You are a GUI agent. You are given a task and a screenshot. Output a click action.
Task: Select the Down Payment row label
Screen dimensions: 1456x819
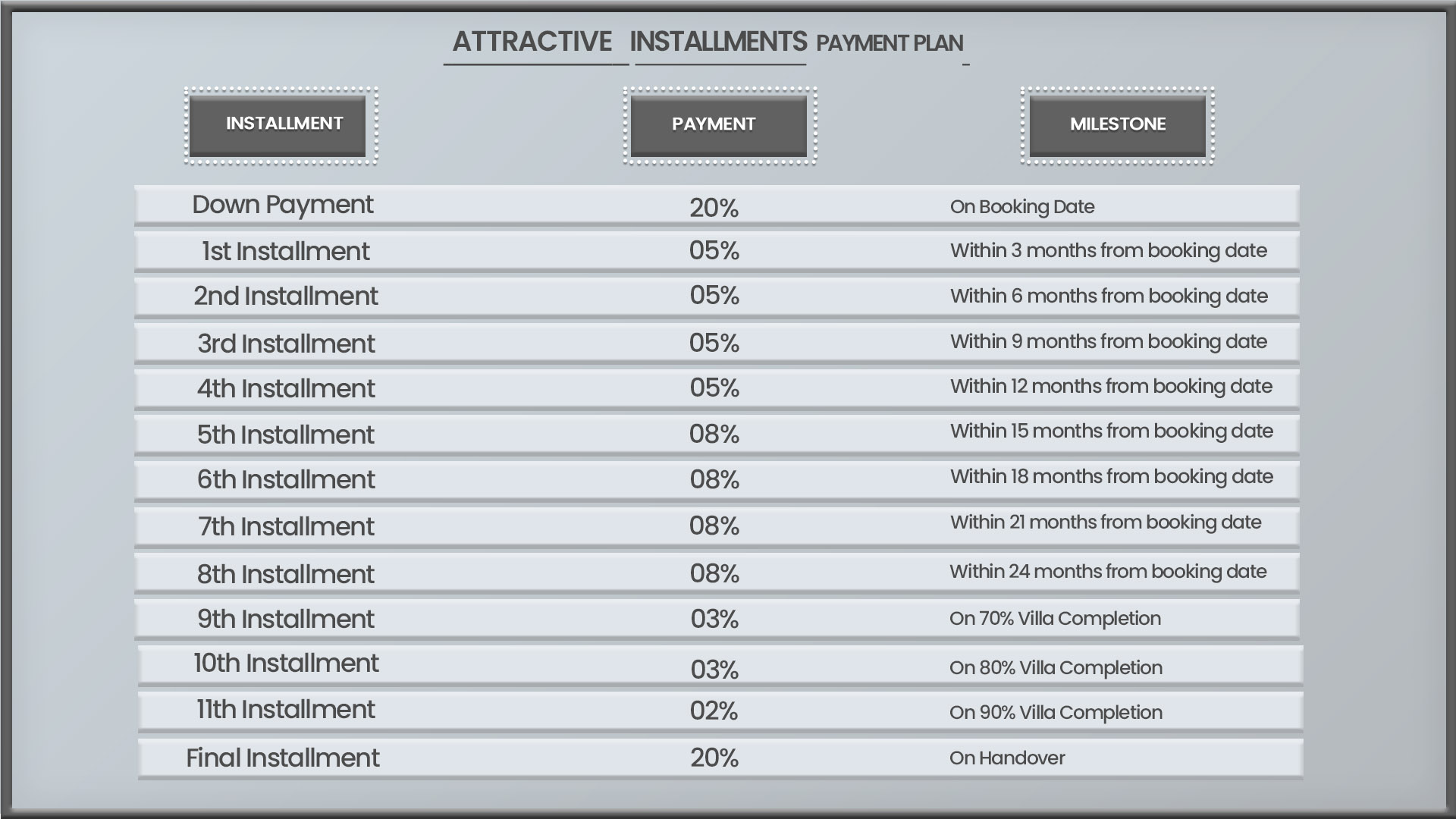point(283,206)
